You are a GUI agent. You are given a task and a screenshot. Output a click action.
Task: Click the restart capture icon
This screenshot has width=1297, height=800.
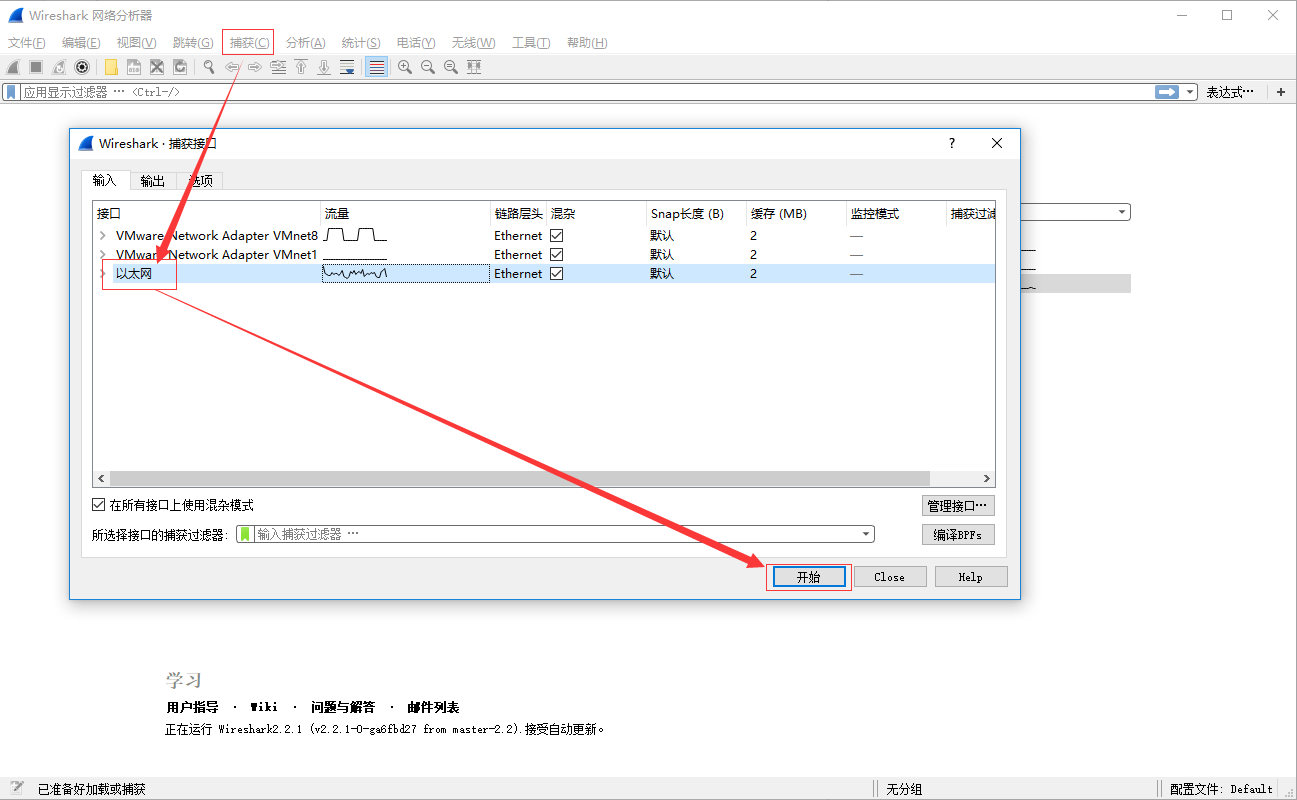point(59,67)
